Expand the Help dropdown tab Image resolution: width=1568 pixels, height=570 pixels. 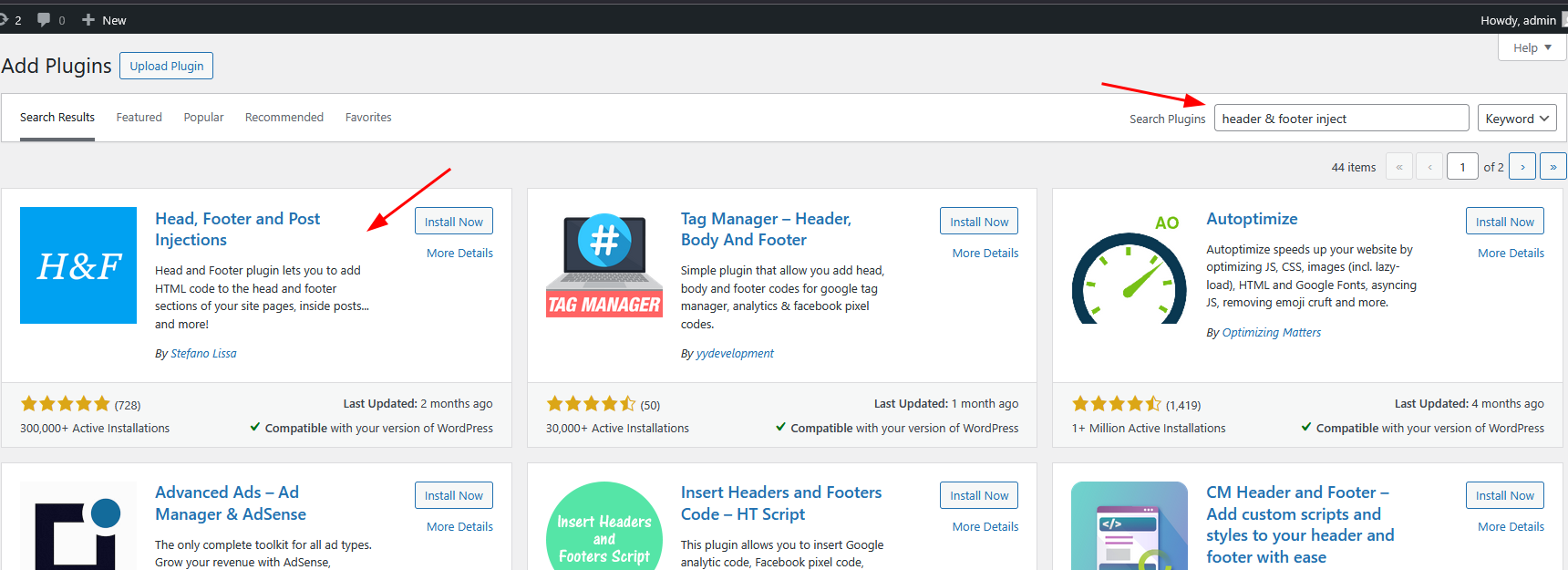pyautogui.click(x=1532, y=47)
